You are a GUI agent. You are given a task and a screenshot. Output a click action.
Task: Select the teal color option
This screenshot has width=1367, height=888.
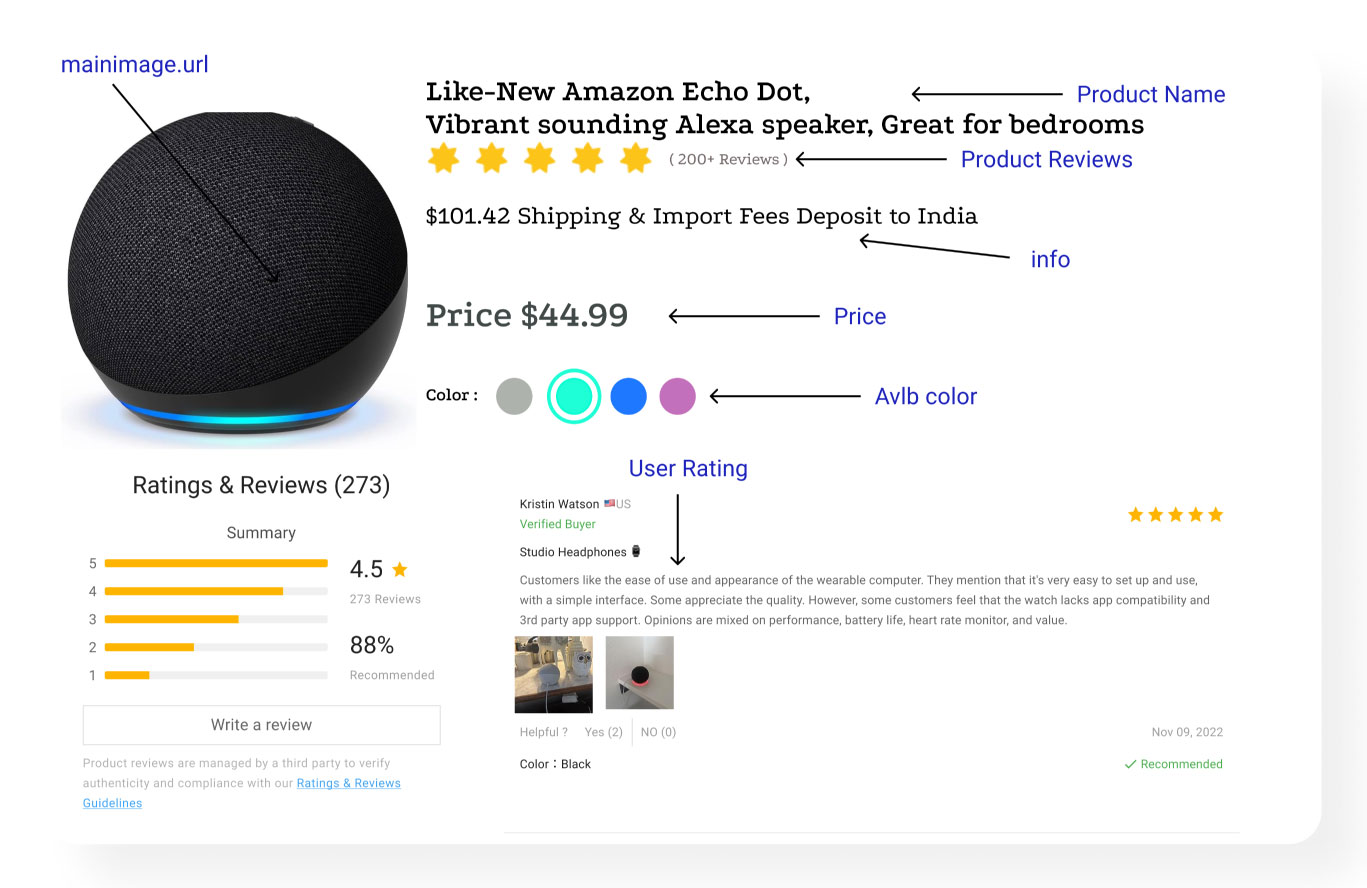point(574,396)
